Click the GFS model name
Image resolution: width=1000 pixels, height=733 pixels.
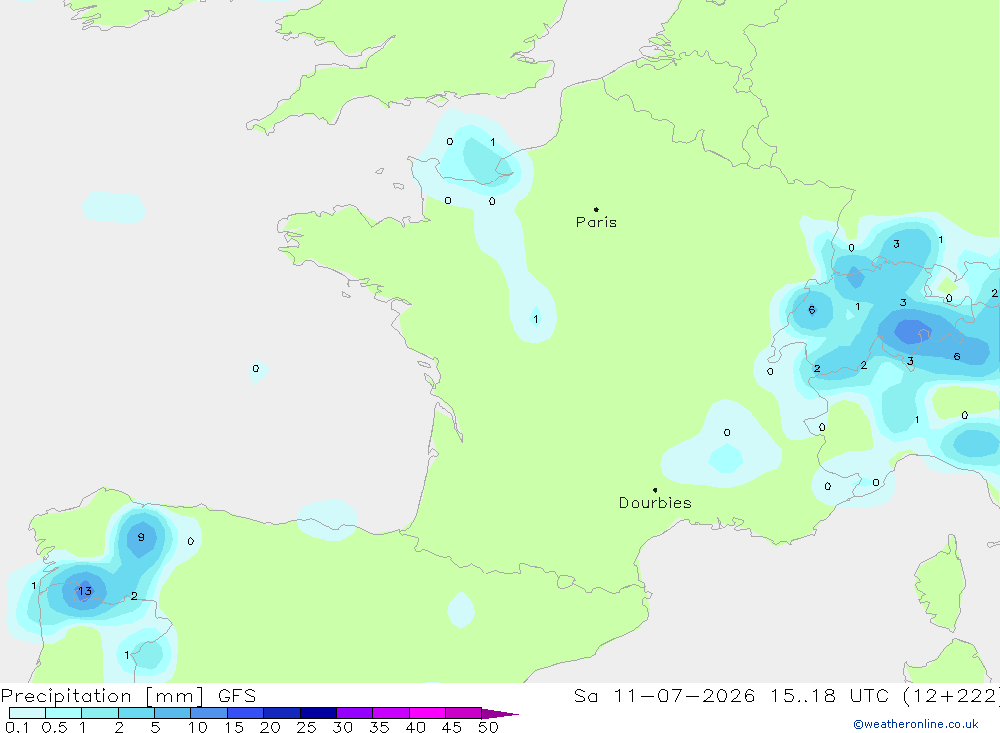237,696
